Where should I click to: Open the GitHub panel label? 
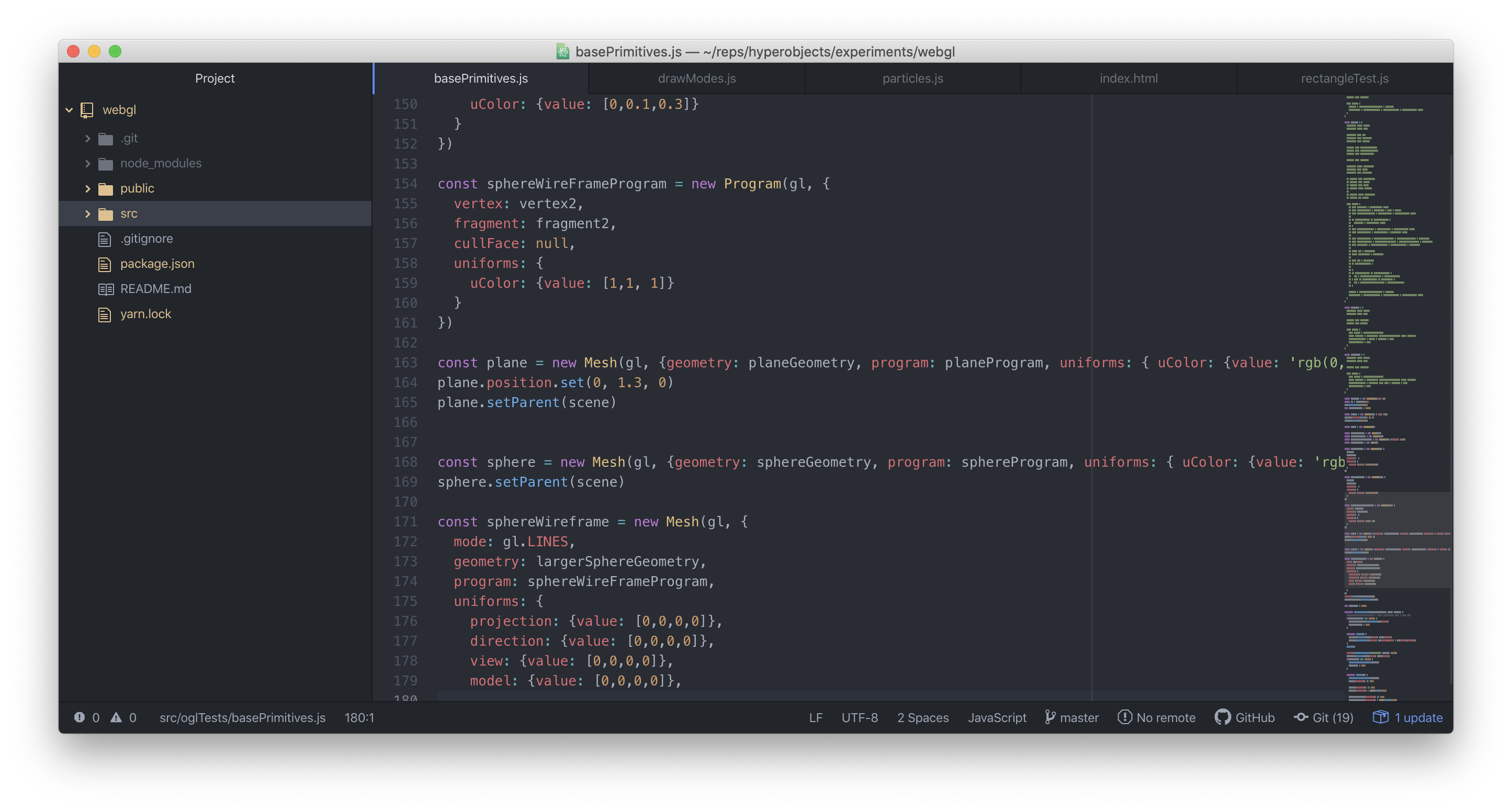pos(1255,717)
